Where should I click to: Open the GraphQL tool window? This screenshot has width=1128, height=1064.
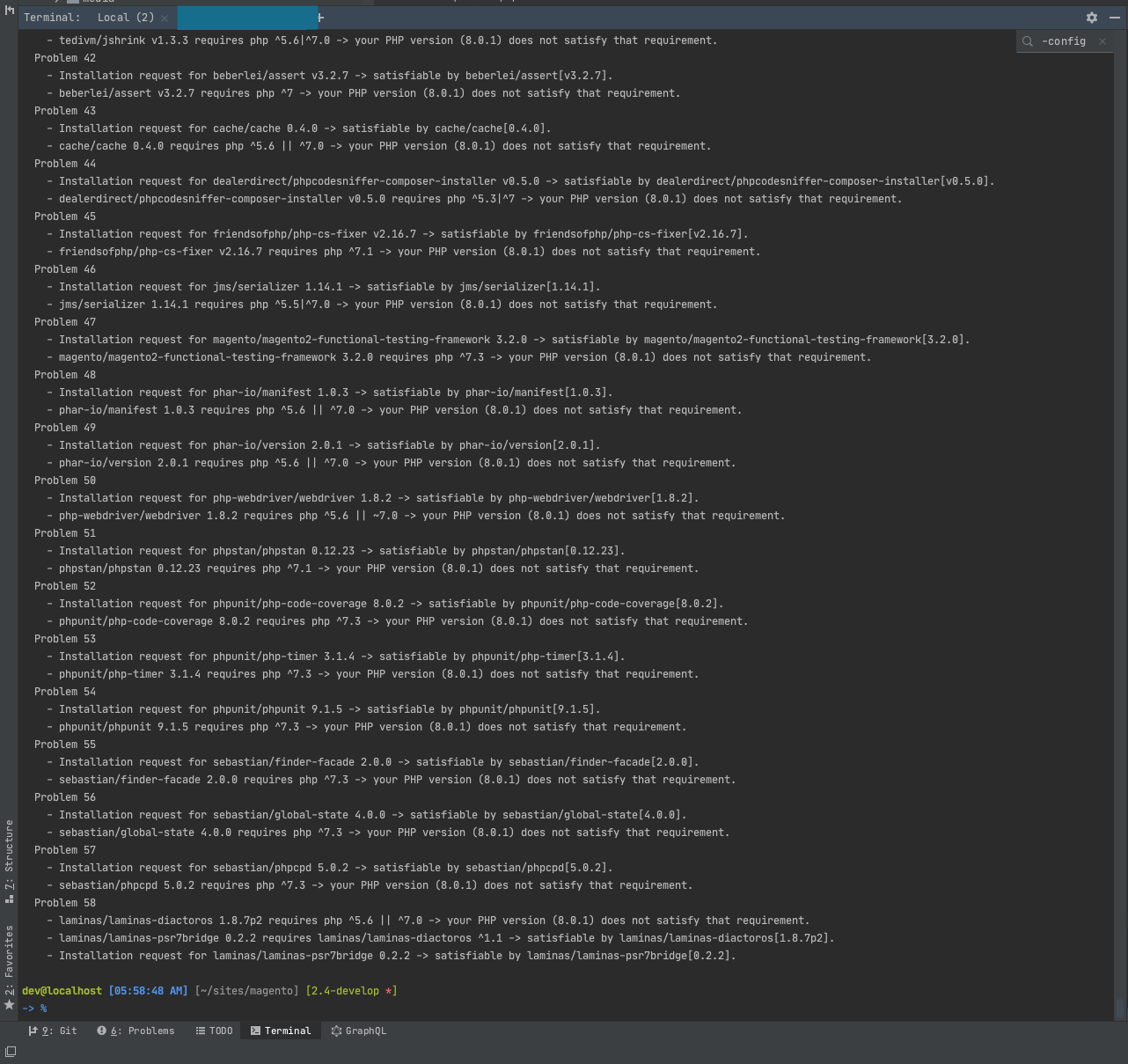pyautogui.click(x=359, y=1031)
